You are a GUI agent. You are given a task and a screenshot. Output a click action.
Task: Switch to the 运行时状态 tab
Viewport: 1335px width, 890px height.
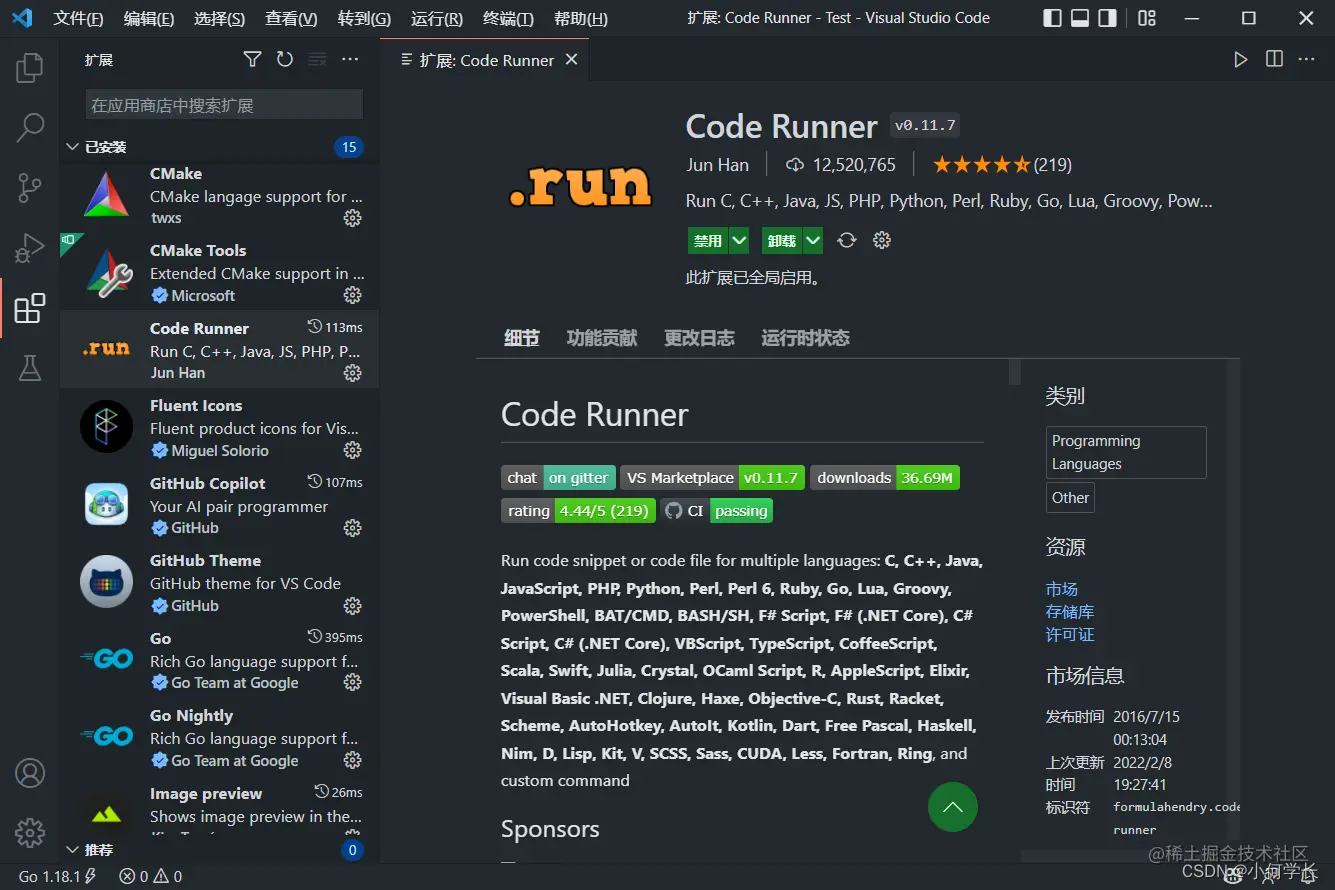pos(805,338)
